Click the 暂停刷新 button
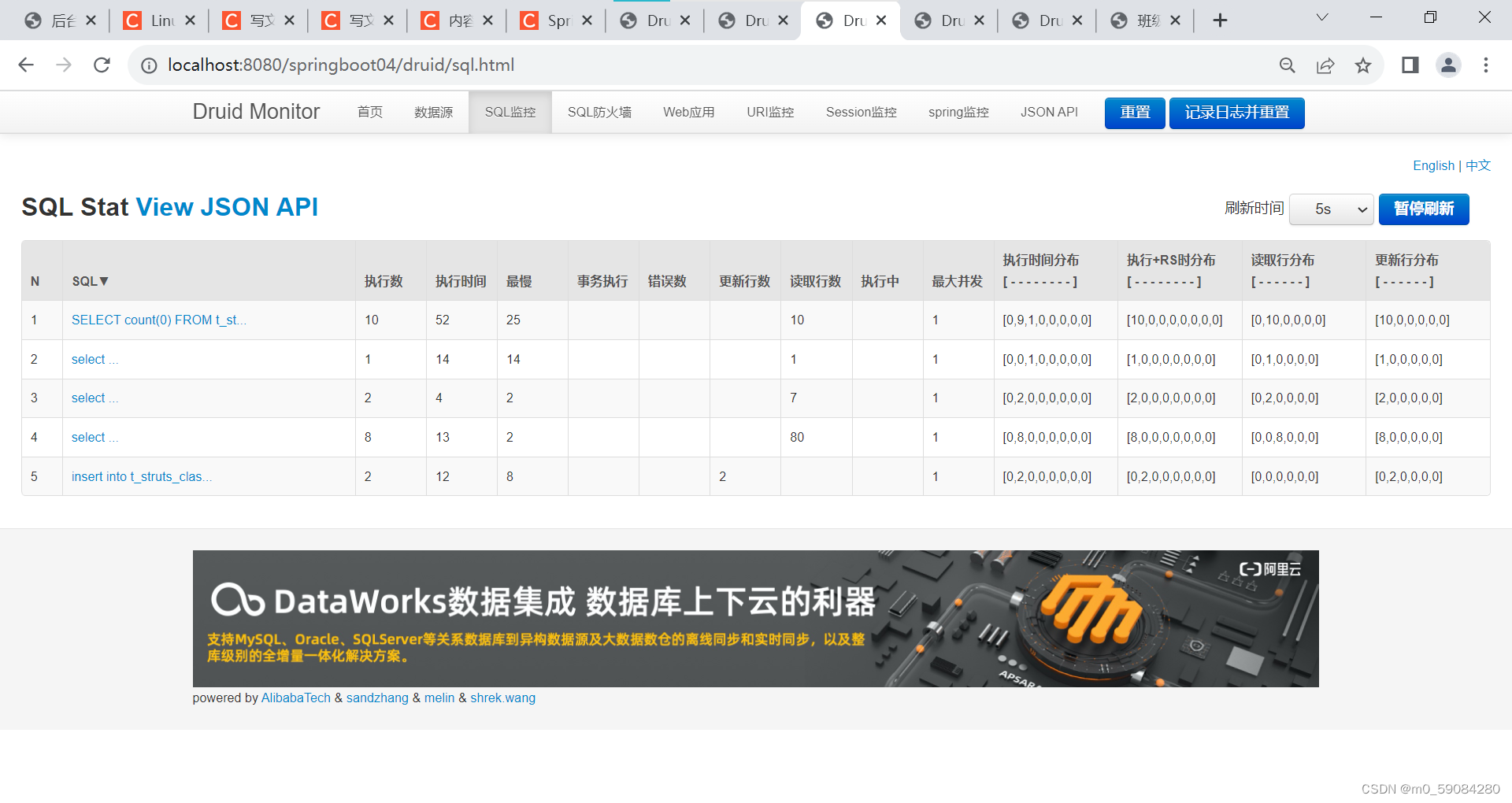Viewport: 1512px width, 803px height. 1423,209
